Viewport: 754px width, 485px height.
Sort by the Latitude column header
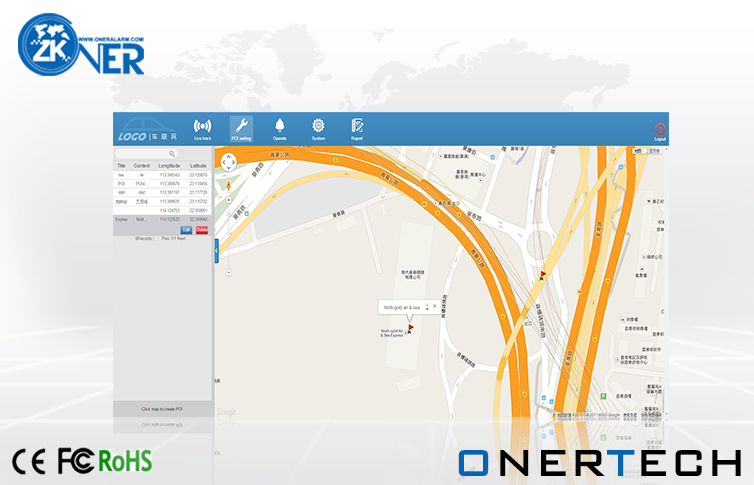click(198, 165)
